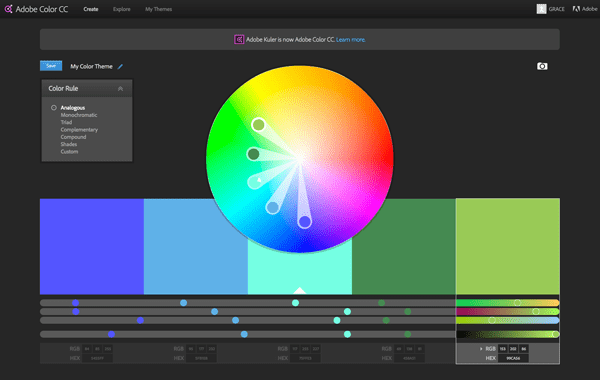600x380 pixels.
Task: Select the light blue wheel handle
Action: pos(272,207)
